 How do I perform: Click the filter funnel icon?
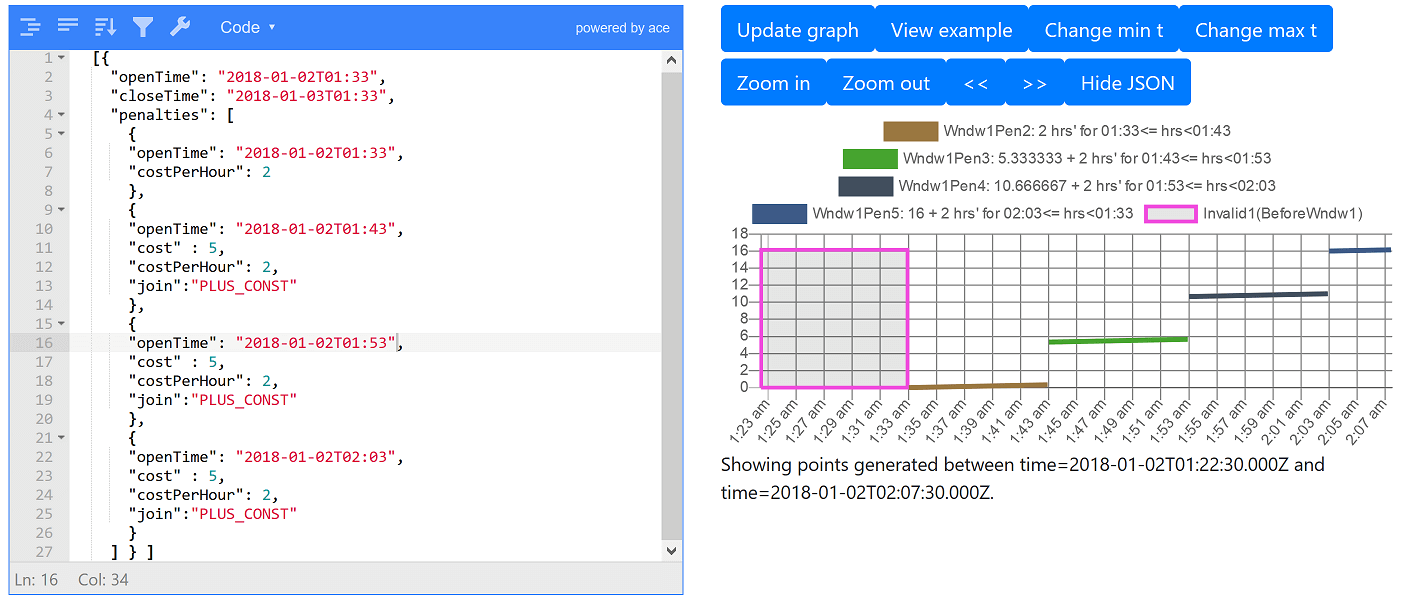143,27
